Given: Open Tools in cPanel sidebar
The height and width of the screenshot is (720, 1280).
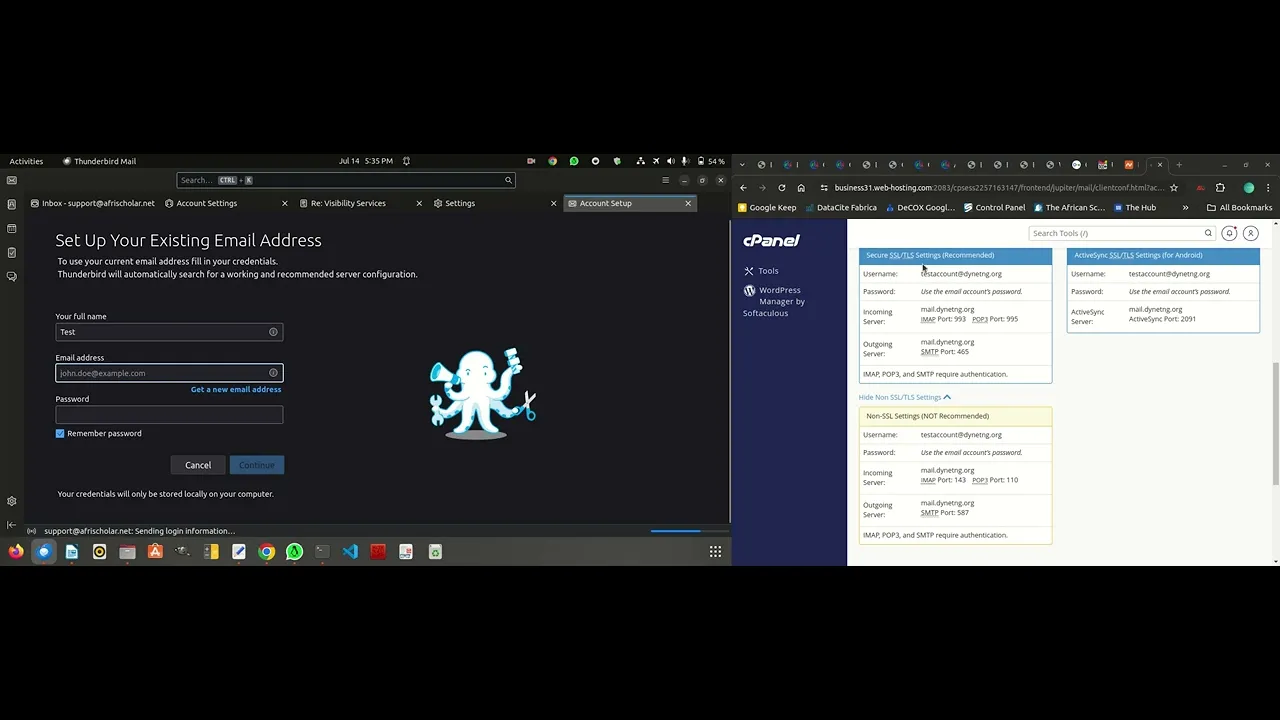Looking at the screenshot, I should click(761, 271).
